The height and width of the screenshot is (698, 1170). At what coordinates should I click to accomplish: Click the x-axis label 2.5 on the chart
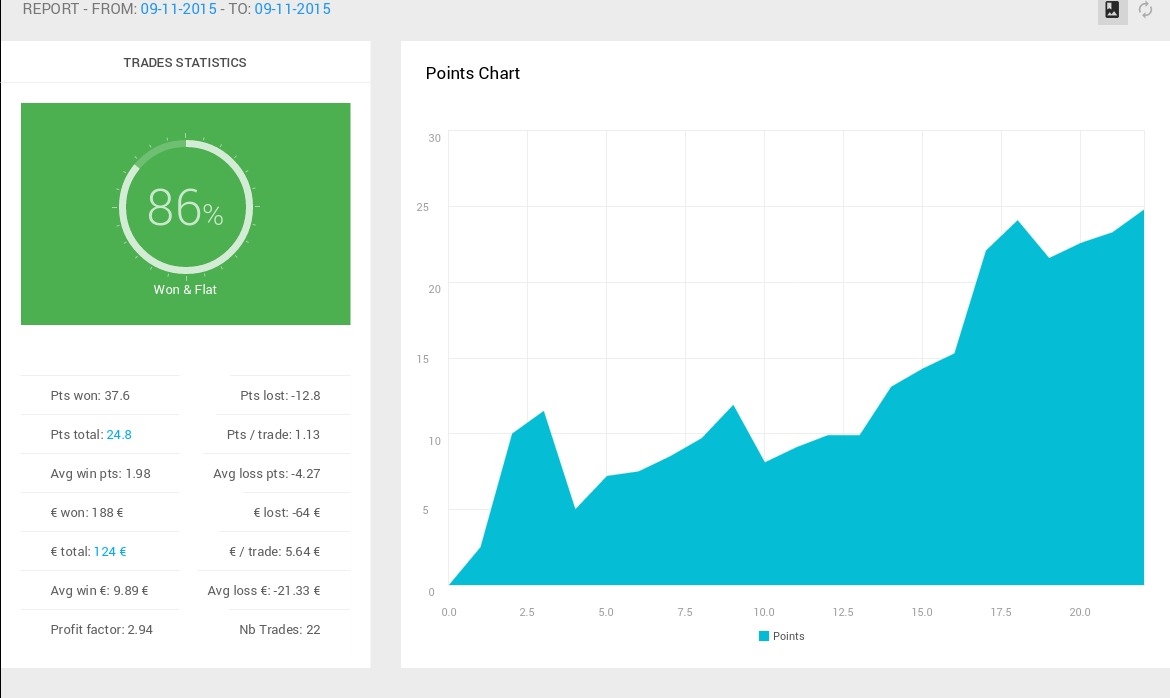[527, 612]
